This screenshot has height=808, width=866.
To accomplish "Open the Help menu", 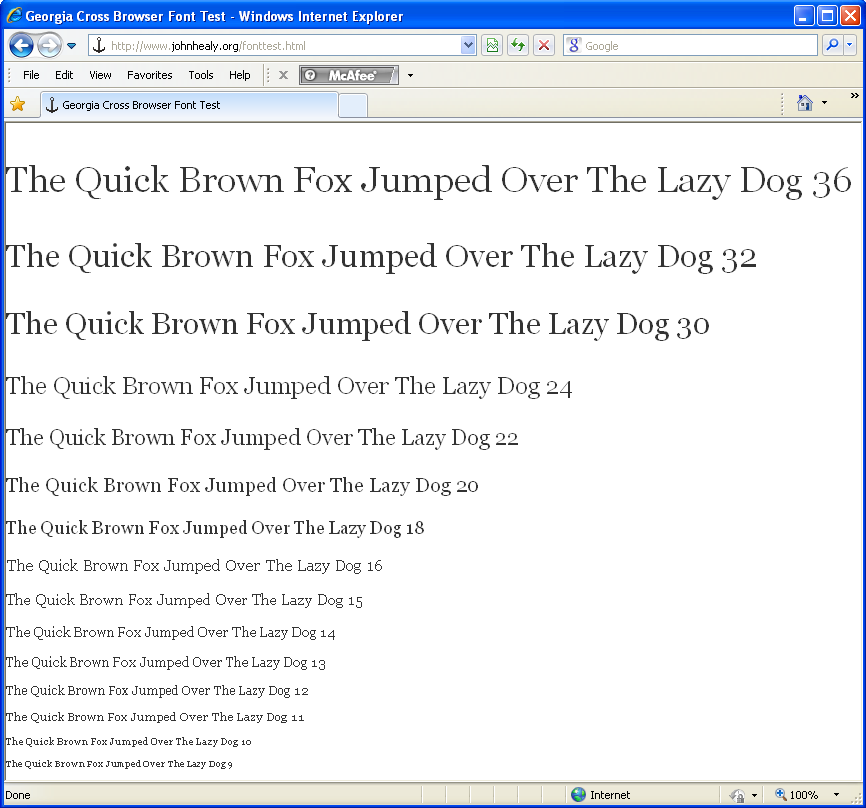I will pyautogui.click(x=240, y=75).
